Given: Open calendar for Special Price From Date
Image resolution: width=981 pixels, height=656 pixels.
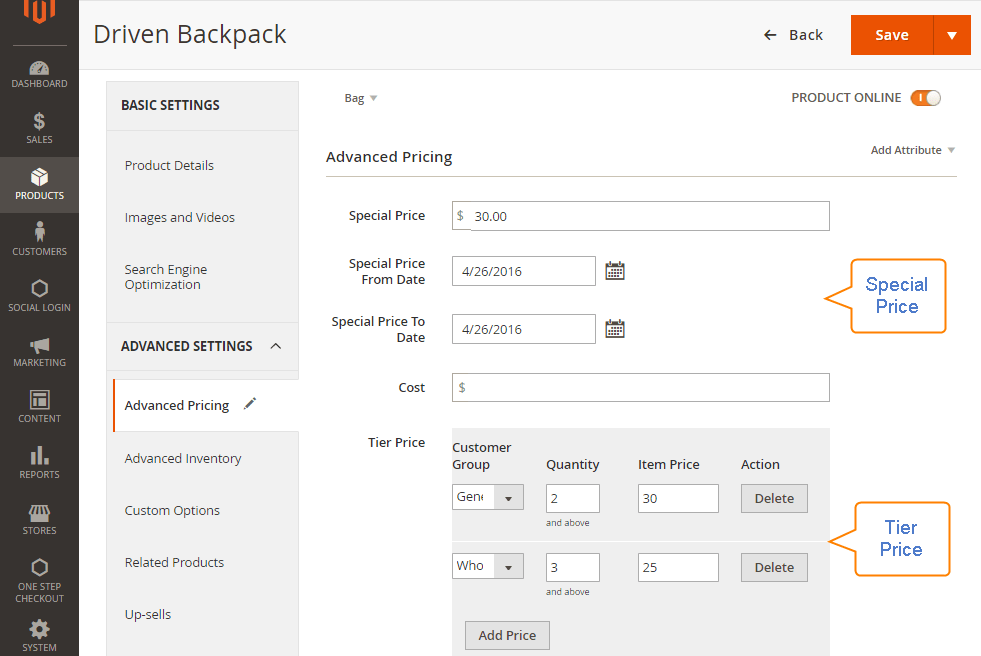Looking at the screenshot, I should pos(615,271).
